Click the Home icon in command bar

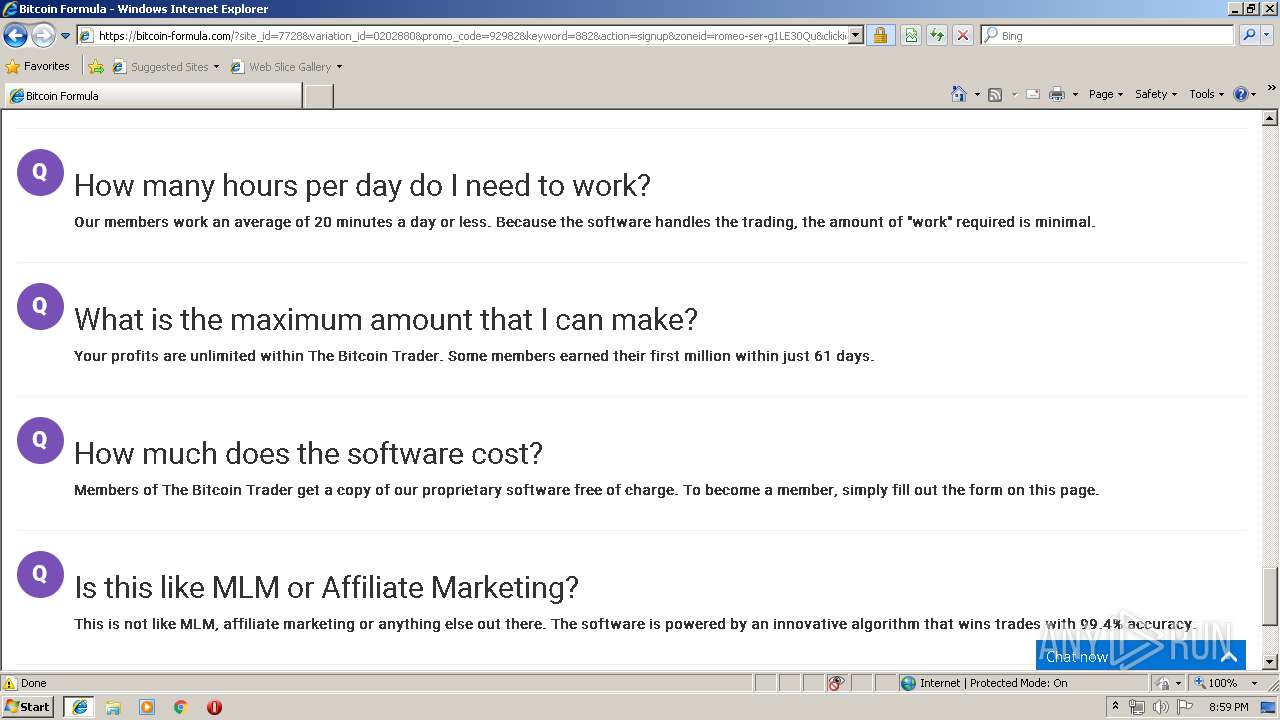coord(958,94)
